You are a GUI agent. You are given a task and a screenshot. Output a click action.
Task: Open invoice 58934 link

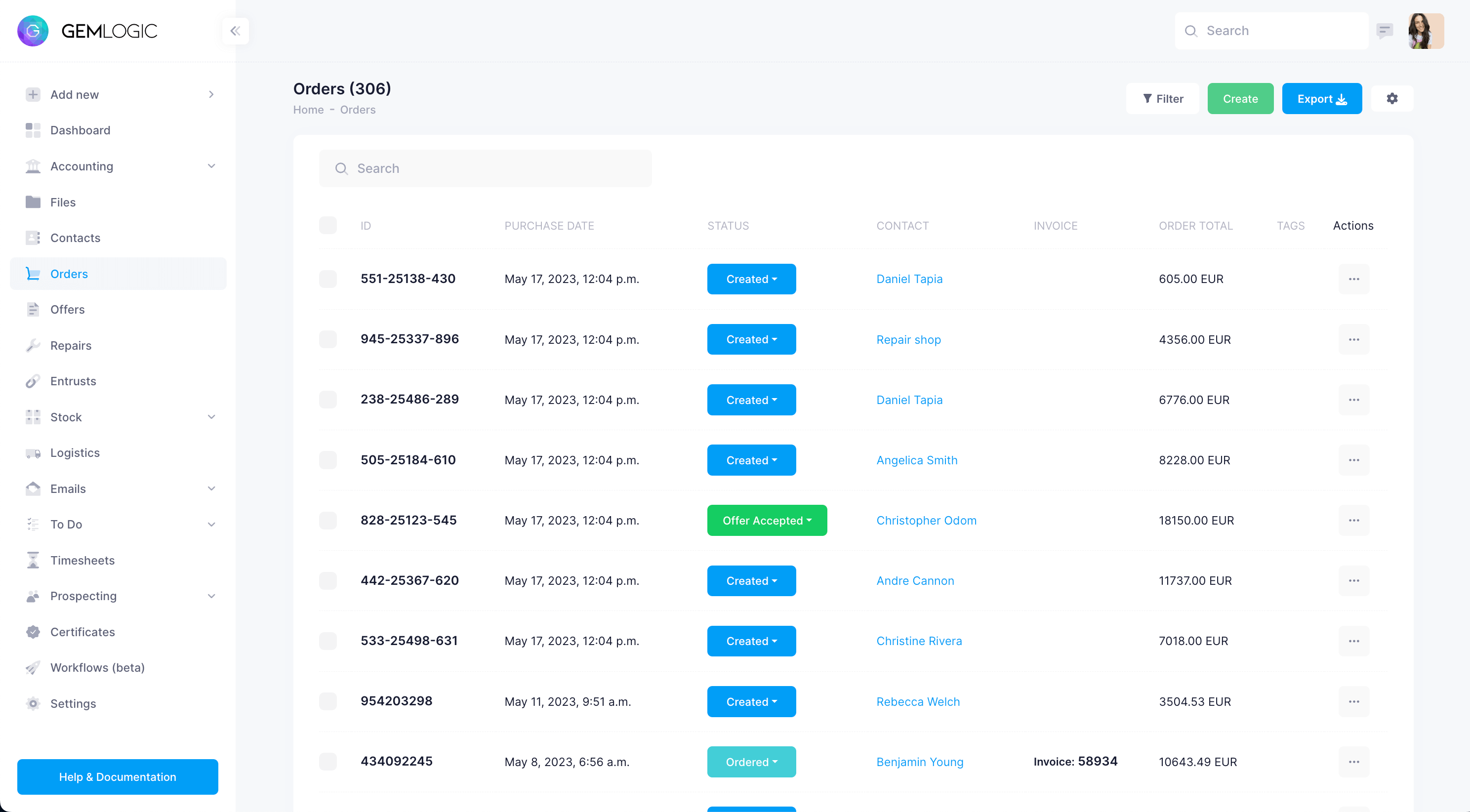coord(1075,762)
